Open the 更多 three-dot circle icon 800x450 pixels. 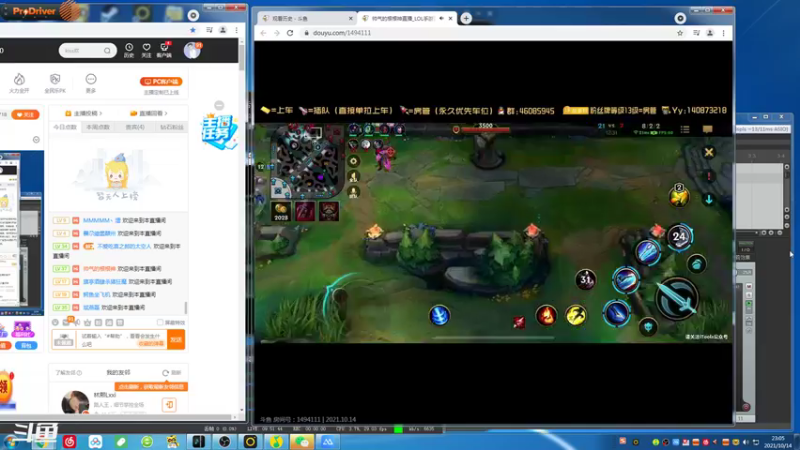point(91,83)
